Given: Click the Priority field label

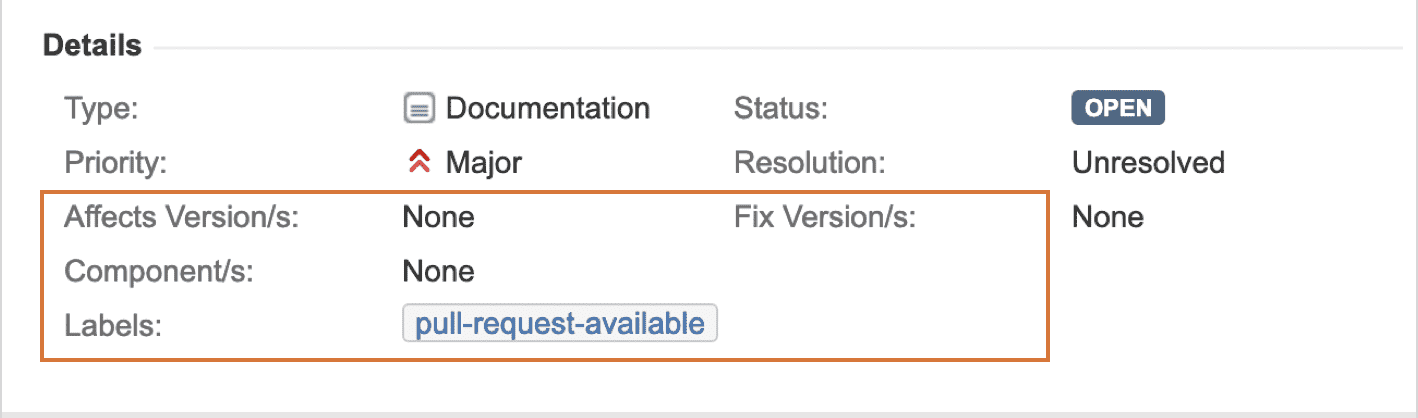Looking at the screenshot, I should pyautogui.click(x=114, y=163).
